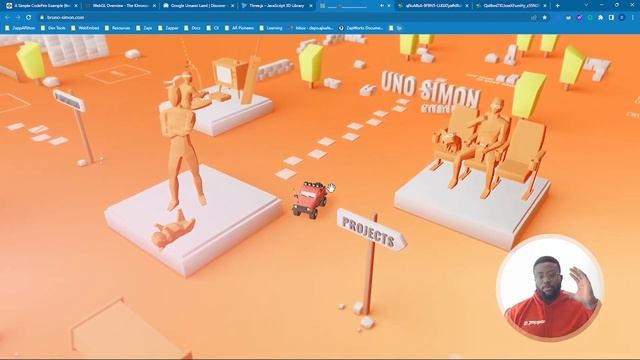This screenshot has height=360, width=640.
Task: Open the Docs bookmark folder
Action: pos(192,28)
